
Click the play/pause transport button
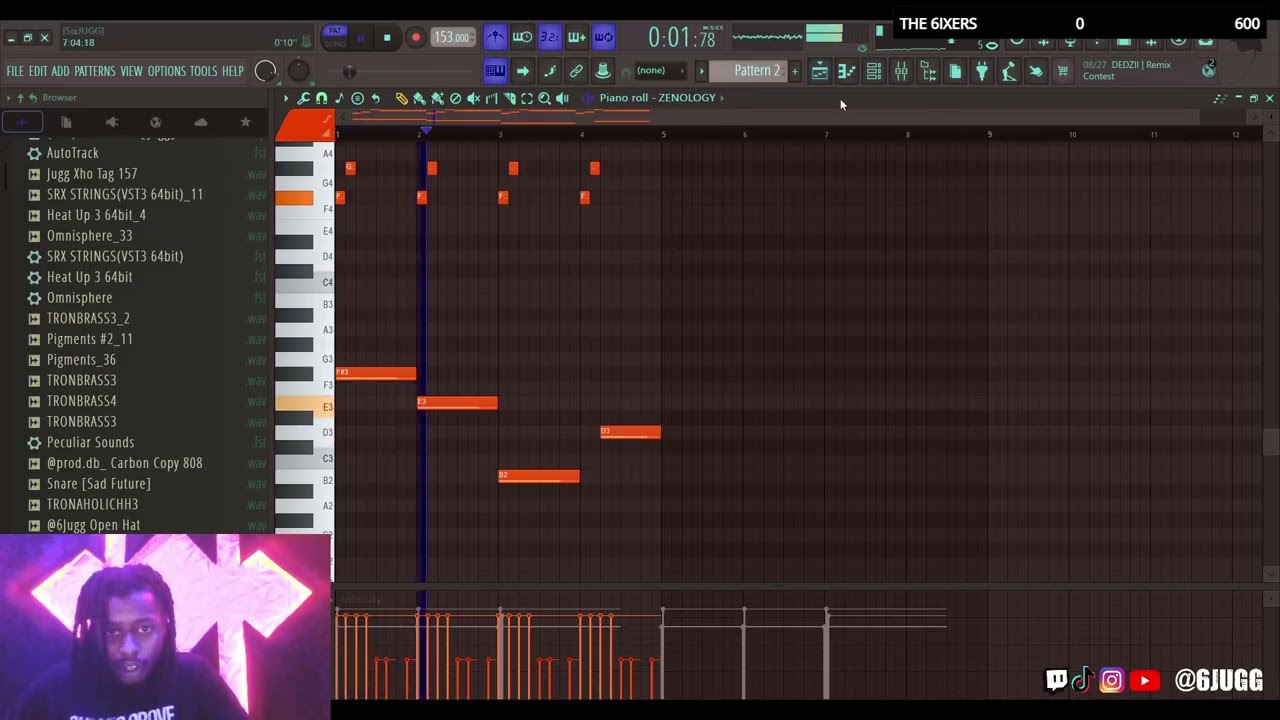361,38
